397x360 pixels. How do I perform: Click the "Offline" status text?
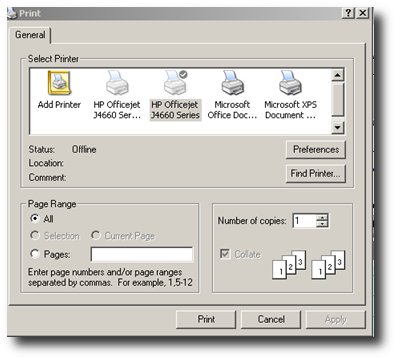(x=84, y=149)
